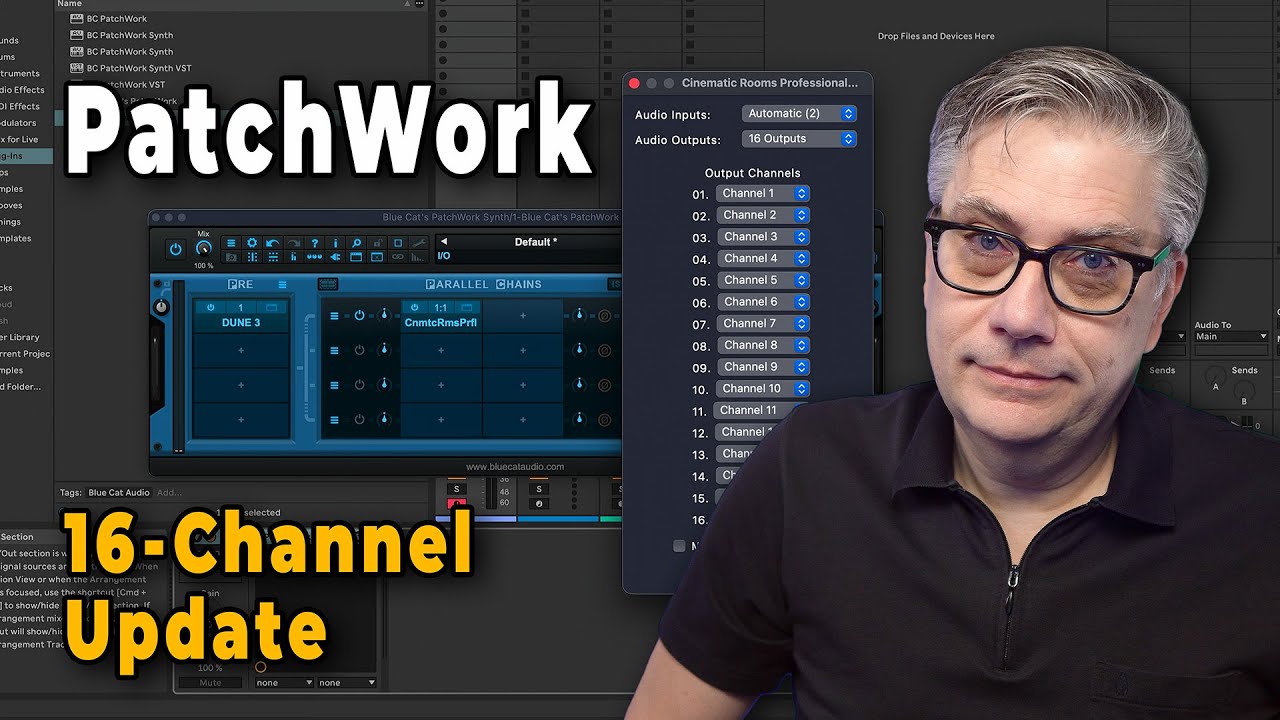Click the show windows icon in toolbar
1280x720 pixels.
coord(356,257)
